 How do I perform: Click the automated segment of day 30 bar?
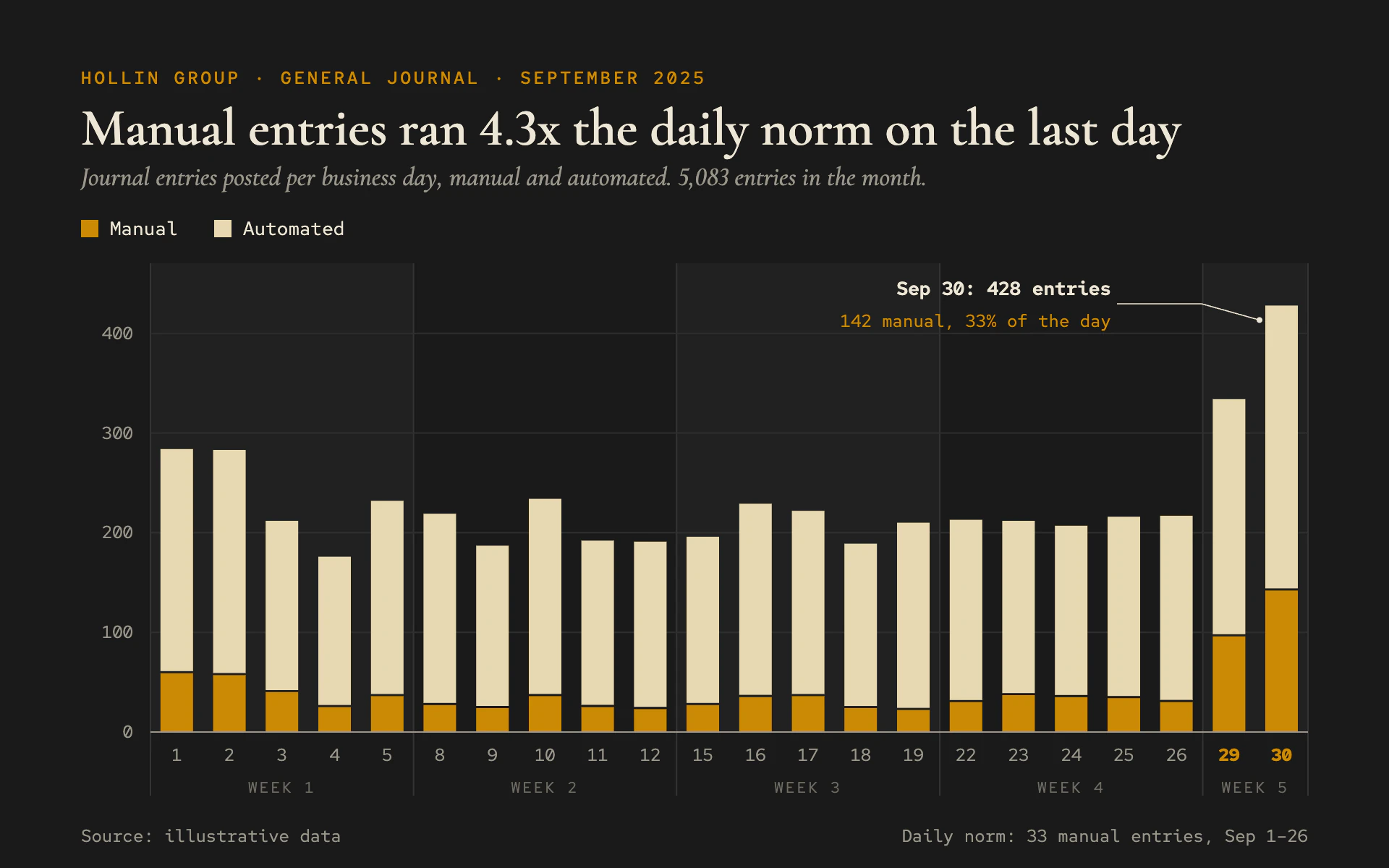[x=1281, y=447]
